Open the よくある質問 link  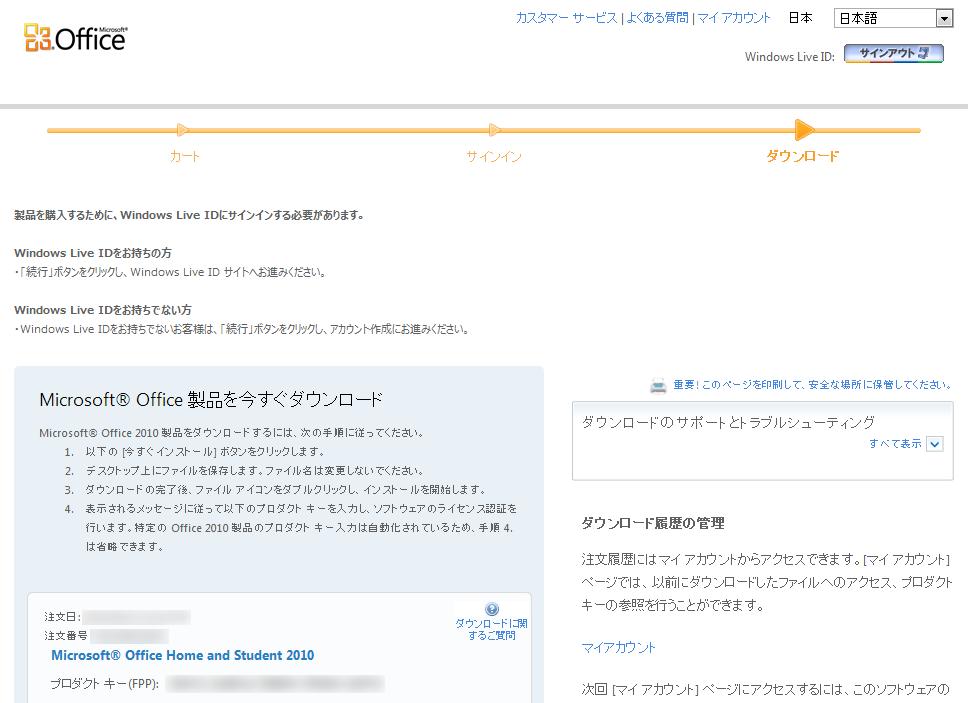[x=657, y=18]
